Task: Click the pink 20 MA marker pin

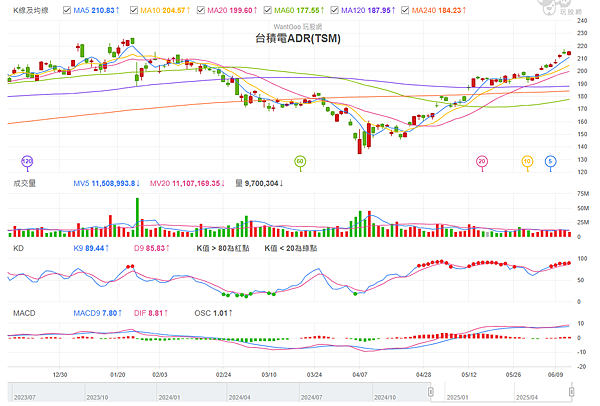Action: click(482, 162)
